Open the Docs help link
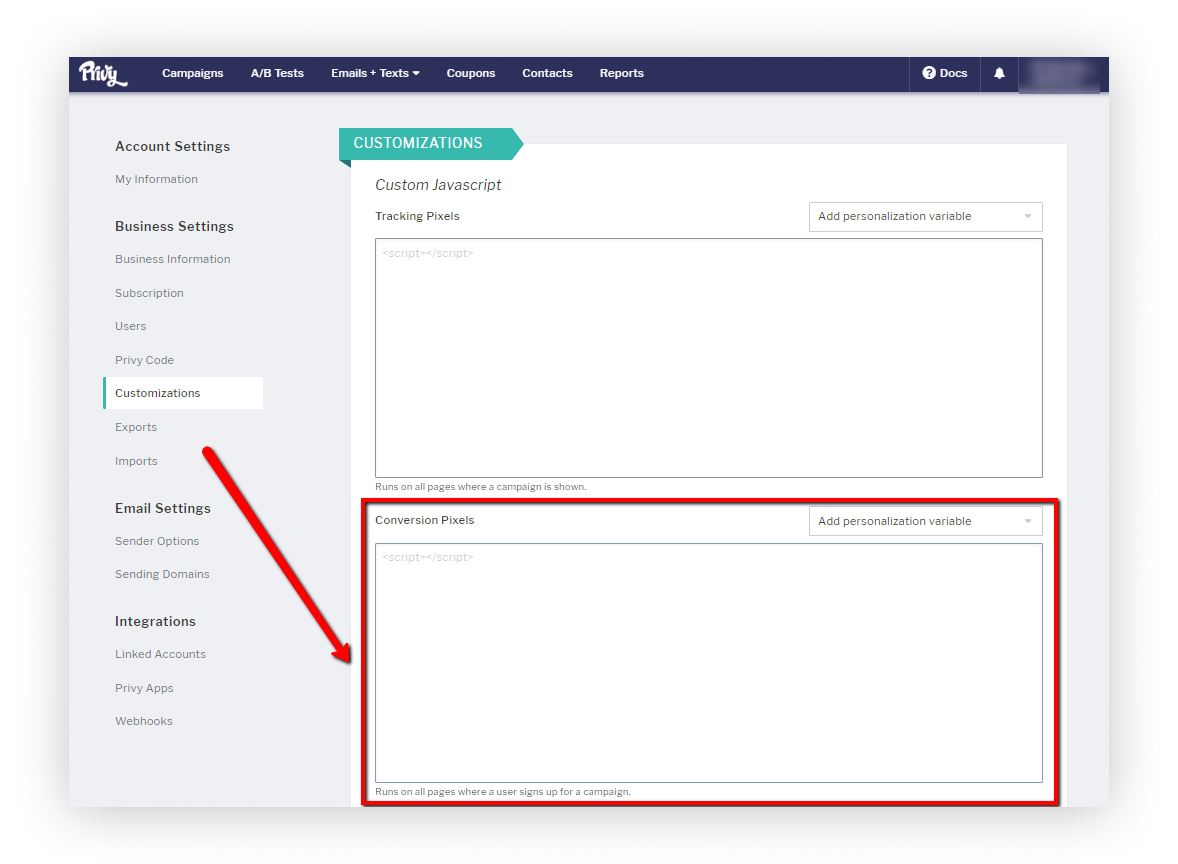The image size is (1178, 864). [945, 74]
